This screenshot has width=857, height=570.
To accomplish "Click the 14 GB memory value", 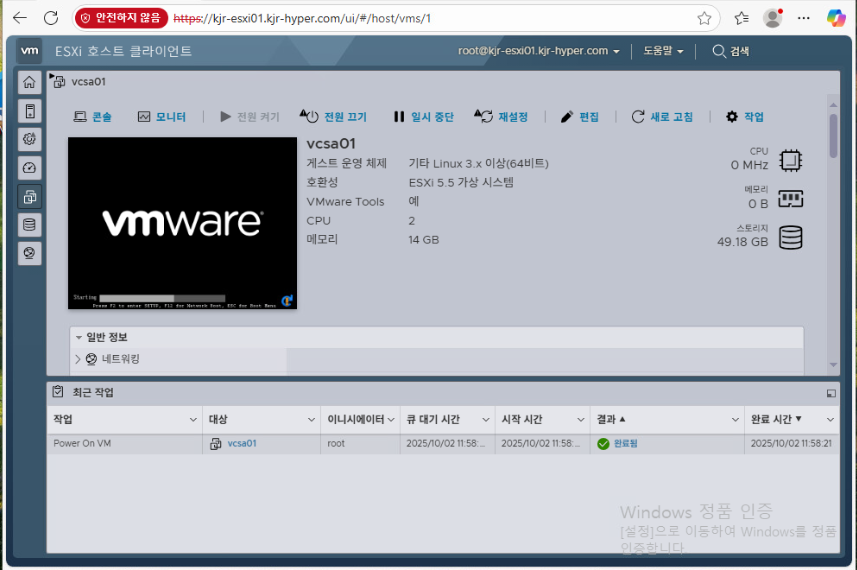I will [424, 239].
